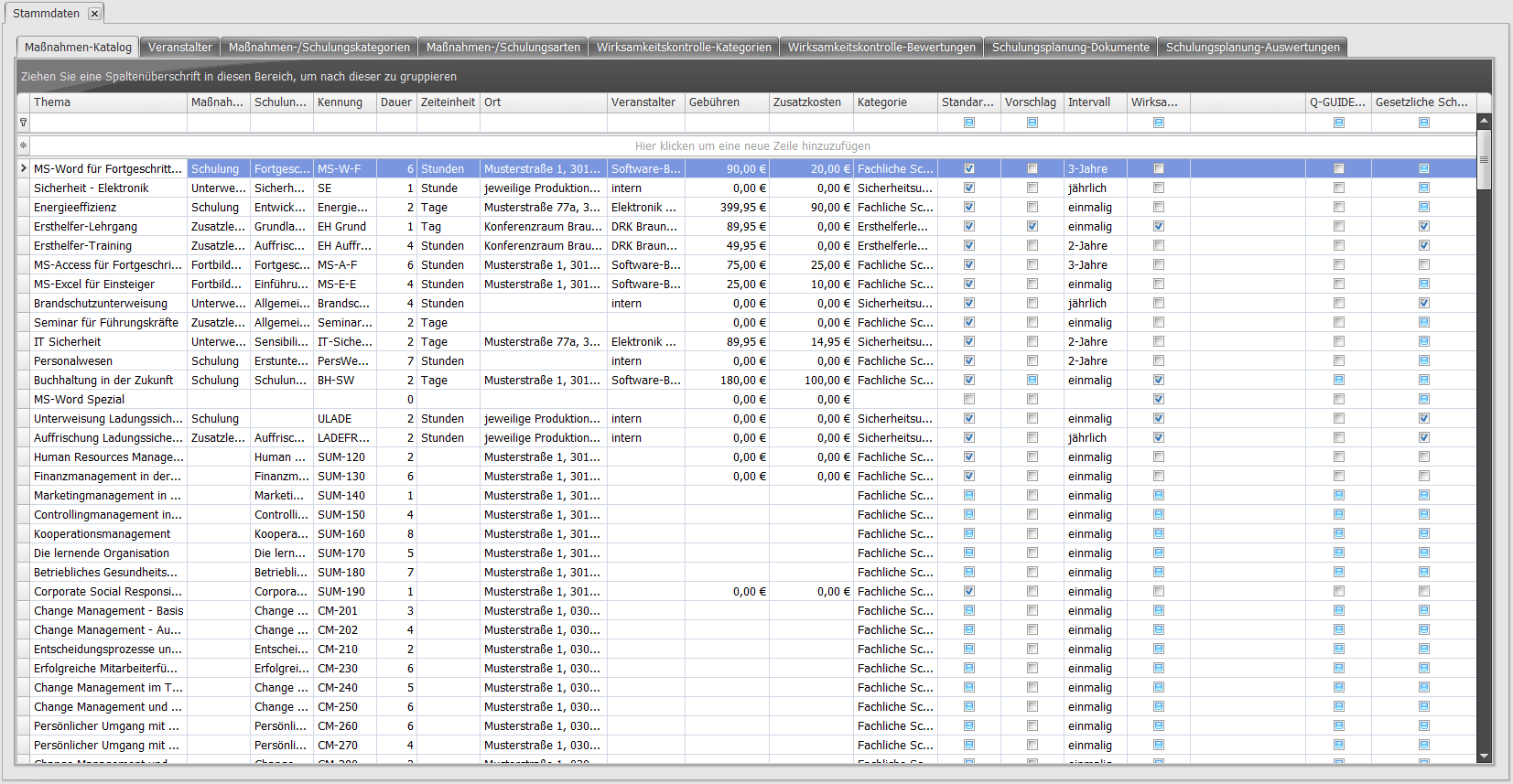Sort by the Thema column header

coord(108,102)
